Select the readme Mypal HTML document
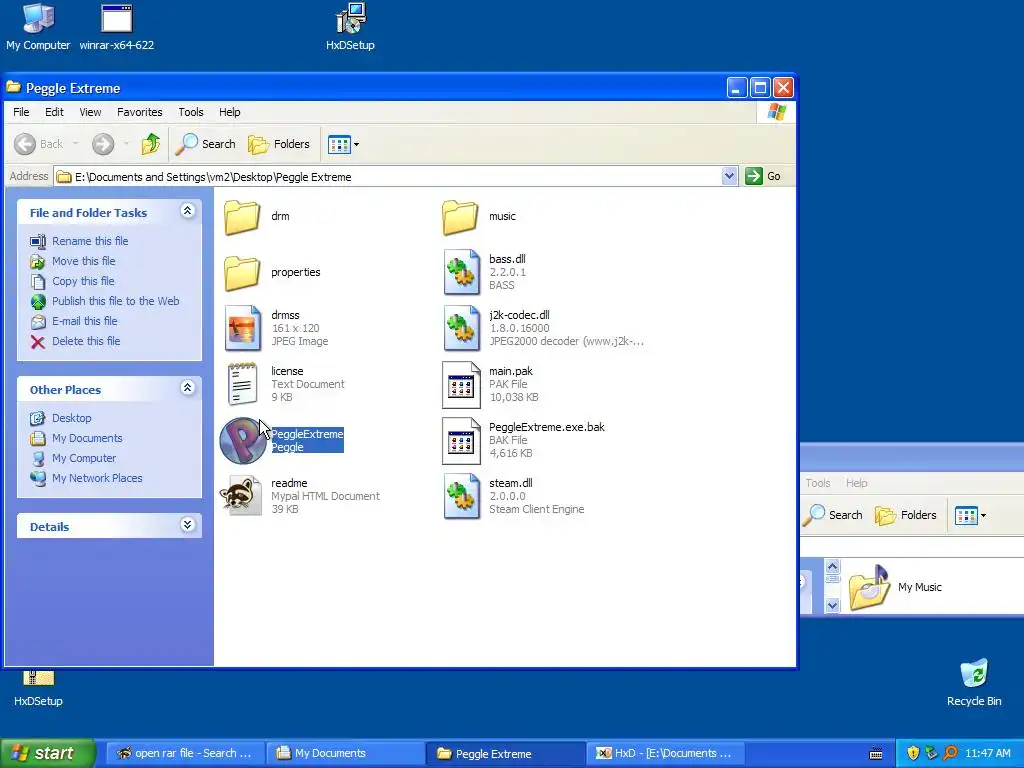 tap(240, 496)
